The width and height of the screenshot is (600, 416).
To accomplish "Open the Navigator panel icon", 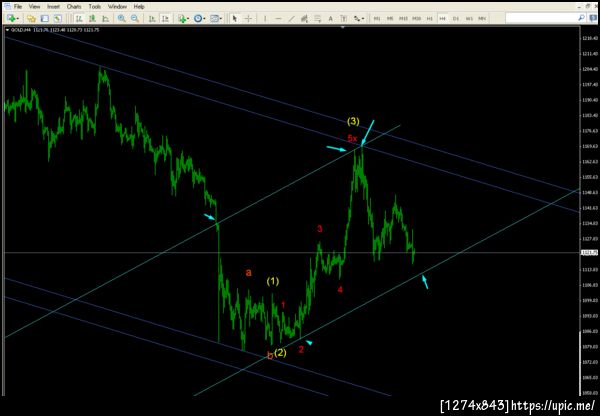I will click(x=57, y=18).
